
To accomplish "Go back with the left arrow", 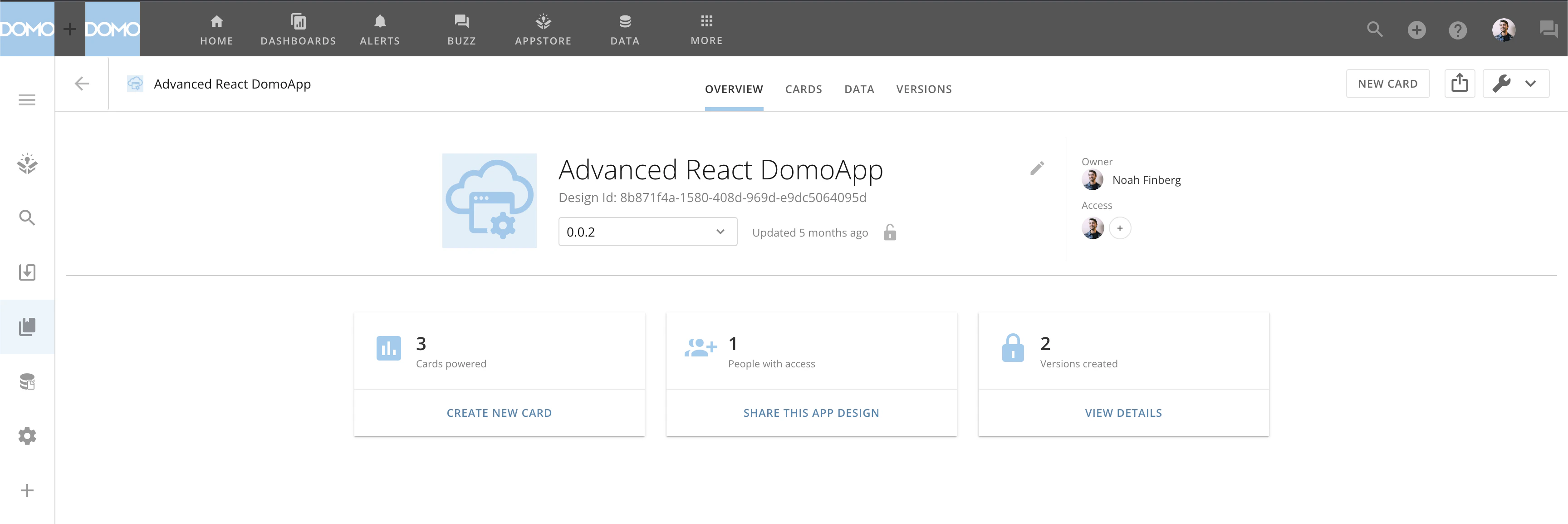I will tap(82, 84).
